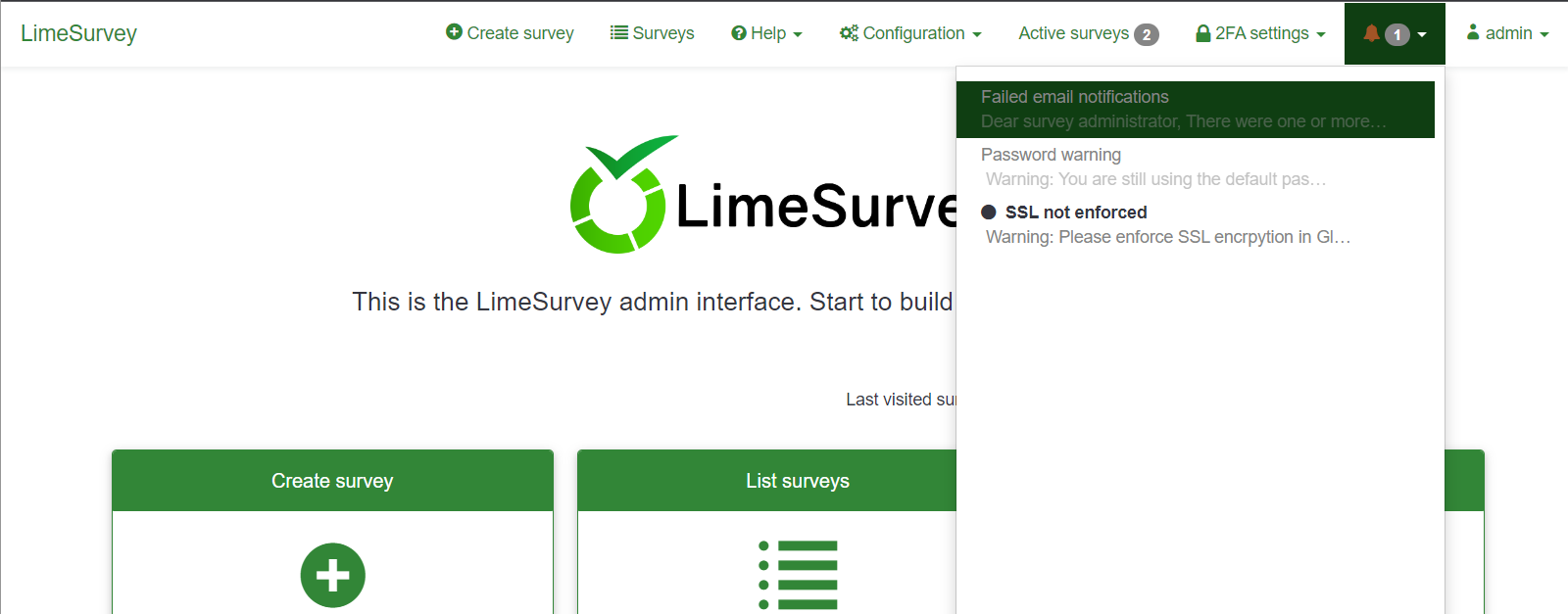Viewport: 1568px width, 614px height.
Task: Click the admin user profile icon
Action: pyautogui.click(x=1473, y=32)
